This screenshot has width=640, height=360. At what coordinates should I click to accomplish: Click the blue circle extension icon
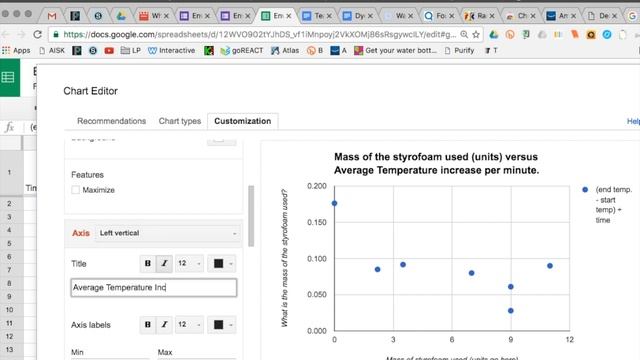click(x=607, y=35)
